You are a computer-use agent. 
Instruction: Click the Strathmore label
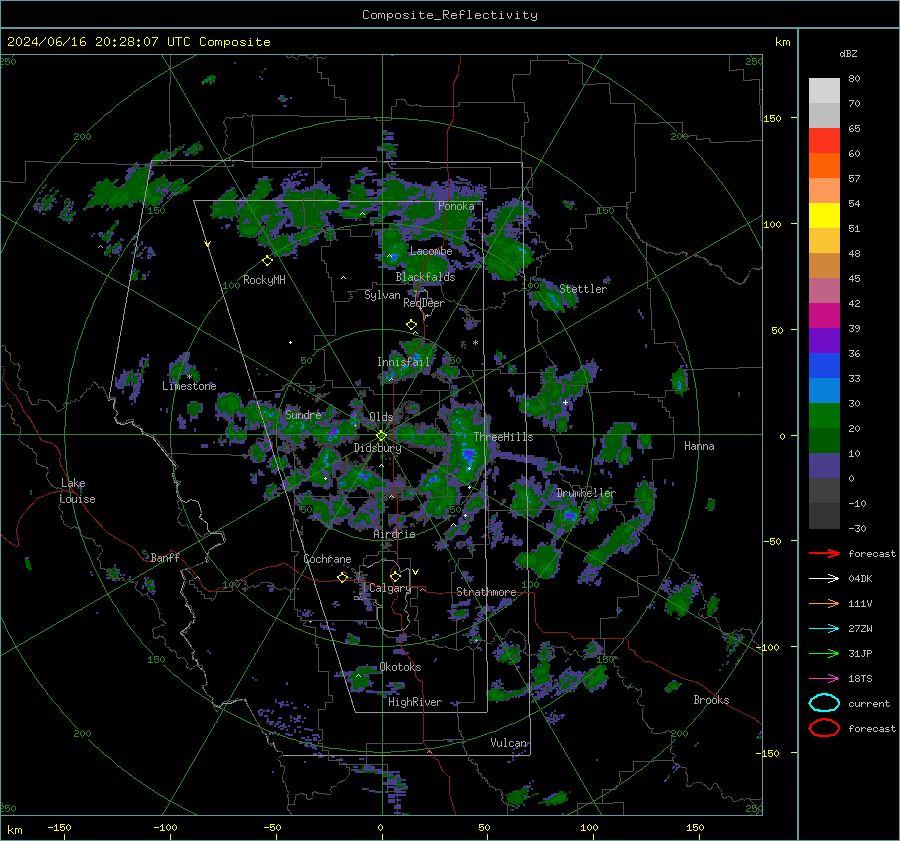click(486, 592)
